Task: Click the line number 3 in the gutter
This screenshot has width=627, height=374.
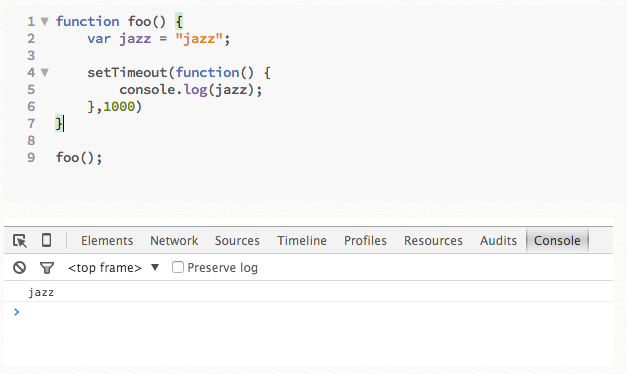Action: click(31, 55)
